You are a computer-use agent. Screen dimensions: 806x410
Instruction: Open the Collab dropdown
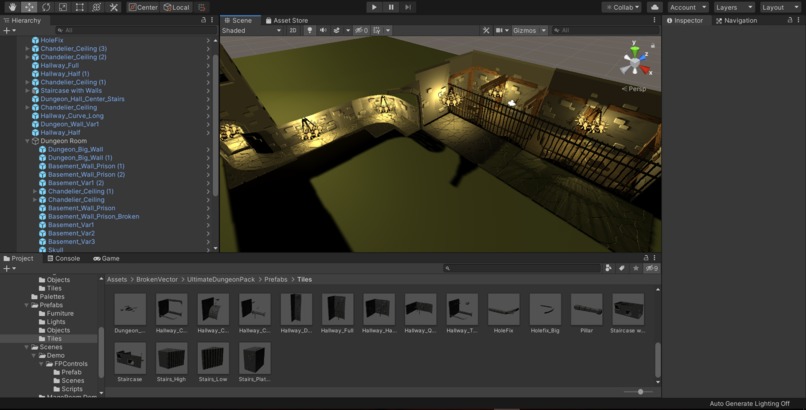tap(621, 7)
